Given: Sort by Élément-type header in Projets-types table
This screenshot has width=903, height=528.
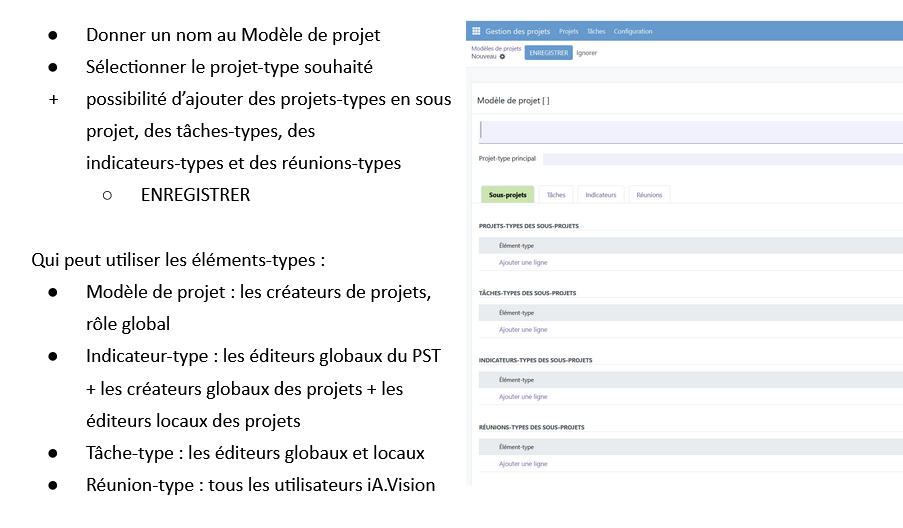Looking at the screenshot, I should [516, 245].
